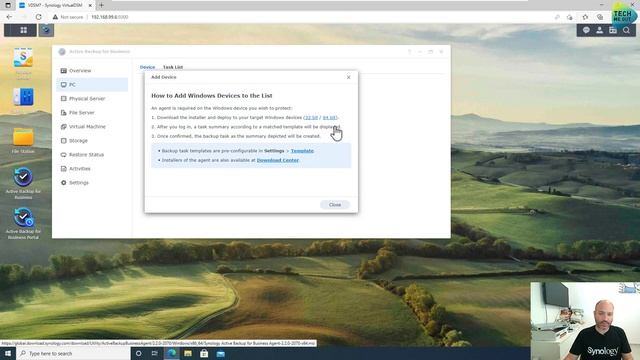Open File Station from the desktop
Image resolution: width=640 pixels, height=360 pixels.
(x=23, y=137)
